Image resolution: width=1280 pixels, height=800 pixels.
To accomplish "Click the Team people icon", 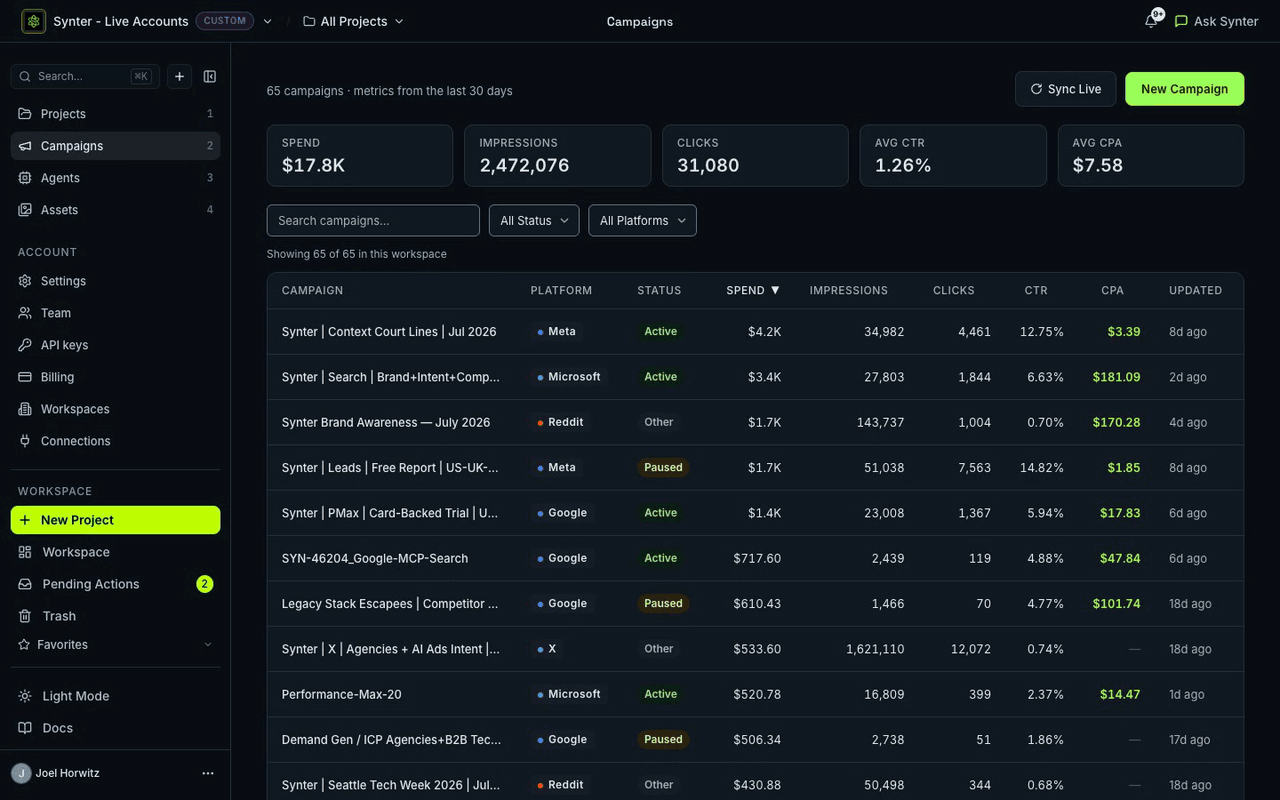I will point(25,313).
